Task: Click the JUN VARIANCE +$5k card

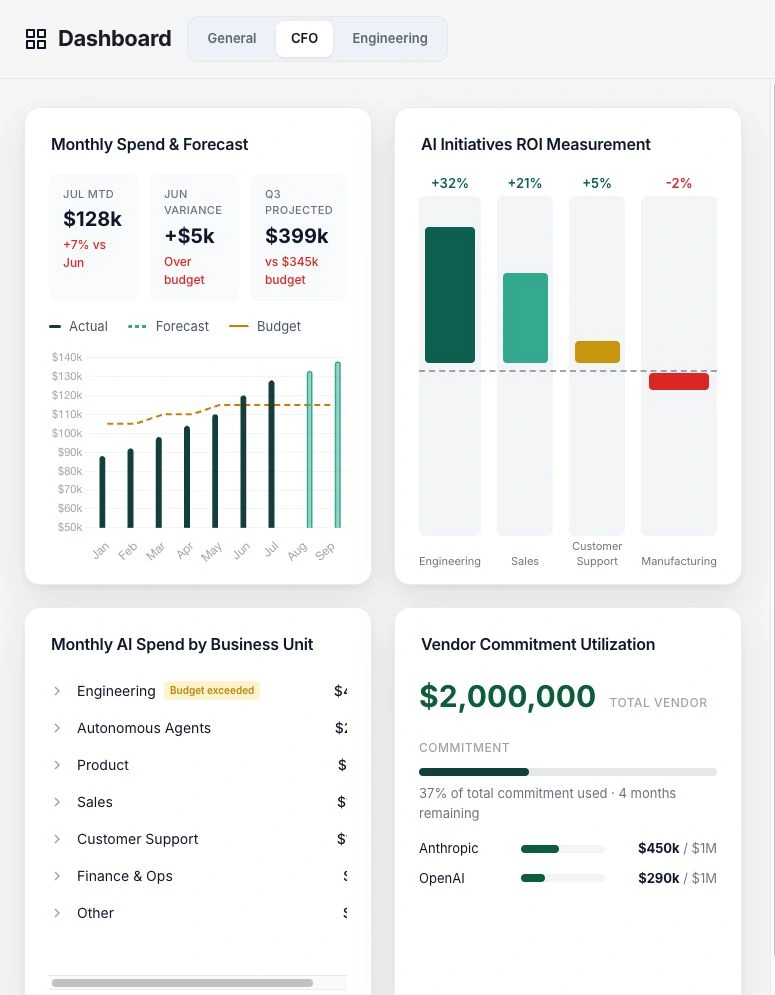Action: point(194,237)
